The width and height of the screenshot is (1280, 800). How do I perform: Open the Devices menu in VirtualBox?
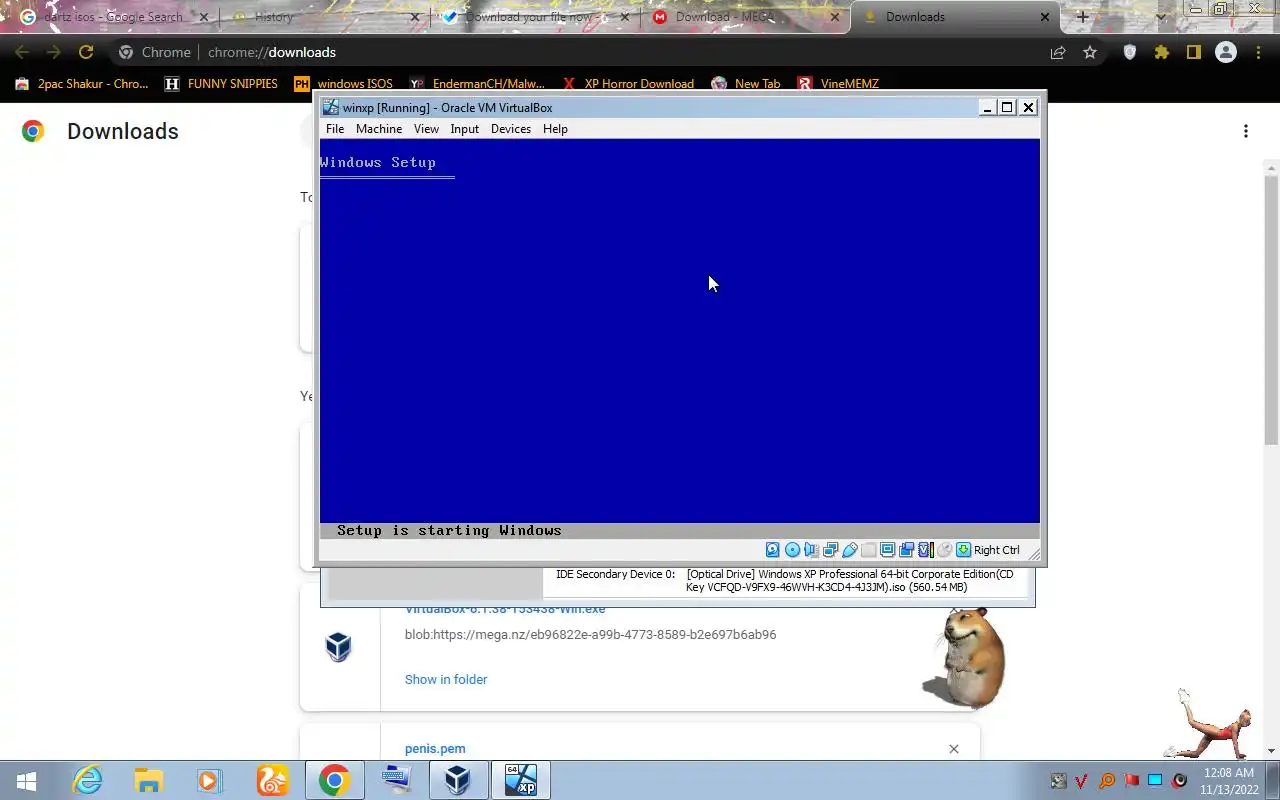click(510, 129)
